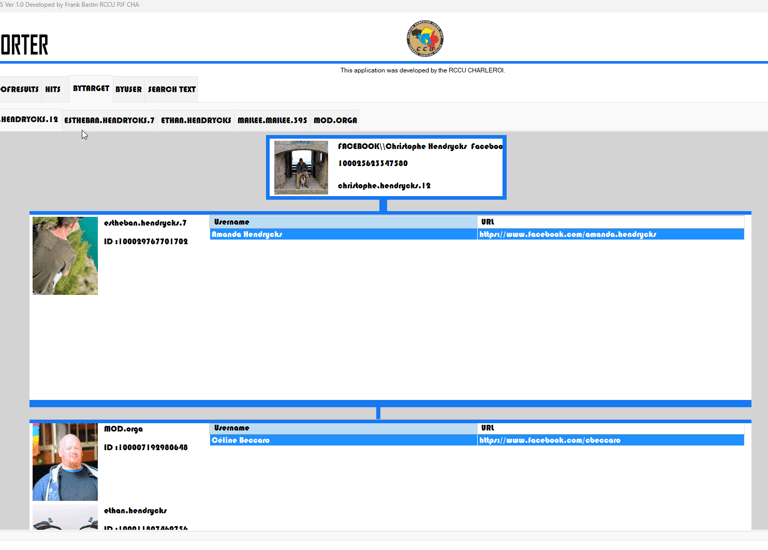Select the HENDRYCKS.12 target tab
The width and height of the screenshot is (768, 550).
click(x=30, y=120)
